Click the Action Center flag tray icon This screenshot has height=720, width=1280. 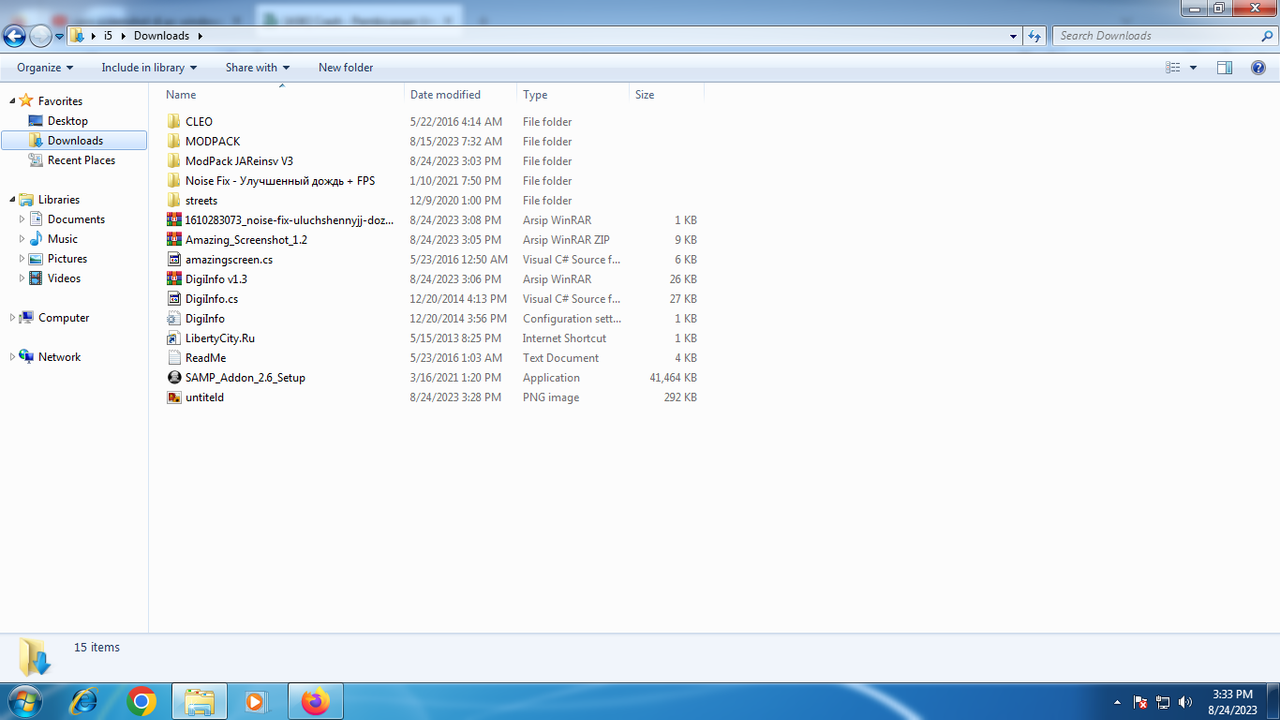coord(1140,702)
